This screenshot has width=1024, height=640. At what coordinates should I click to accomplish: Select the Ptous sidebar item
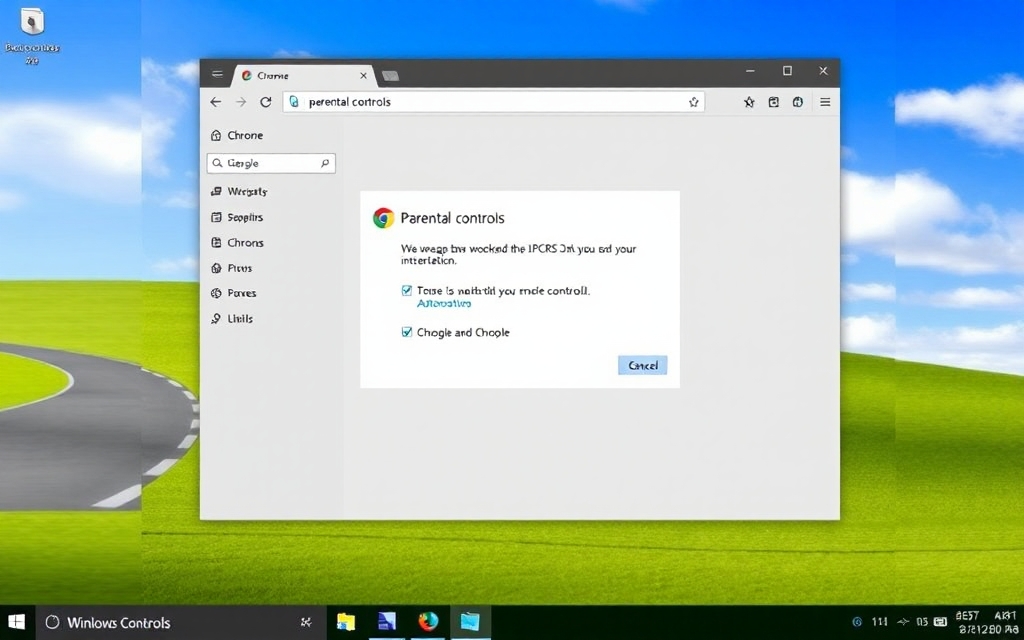(x=231, y=268)
